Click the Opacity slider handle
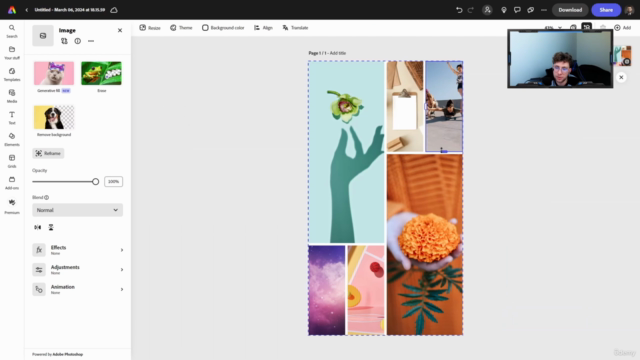The width and height of the screenshot is (640, 360). coord(96,182)
